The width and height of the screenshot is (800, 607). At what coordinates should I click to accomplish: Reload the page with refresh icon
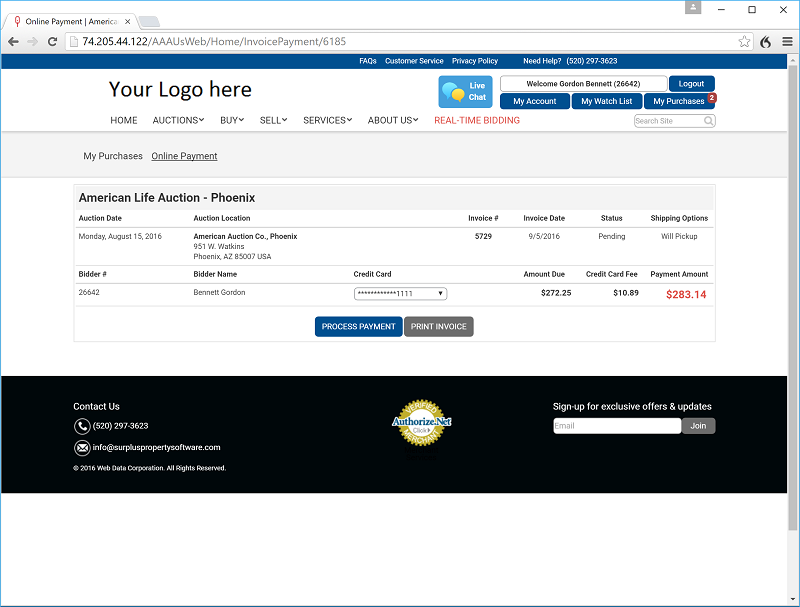point(52,42)
